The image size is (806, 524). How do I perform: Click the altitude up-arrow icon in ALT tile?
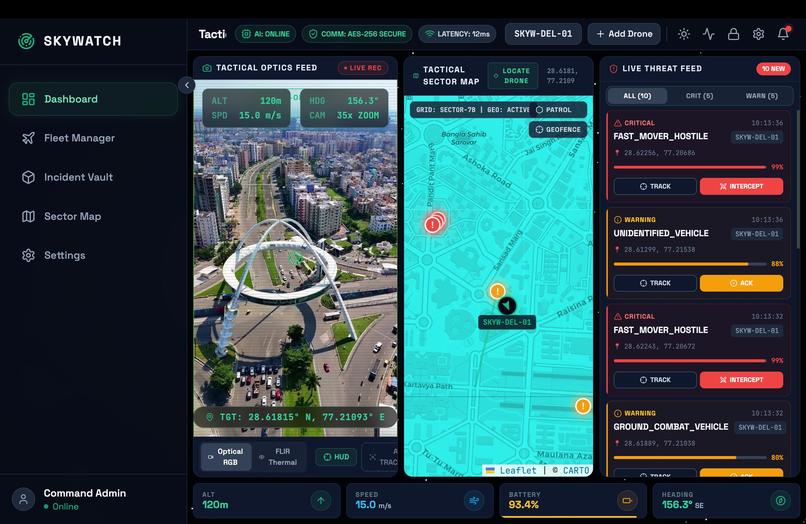tap(321, 500)
